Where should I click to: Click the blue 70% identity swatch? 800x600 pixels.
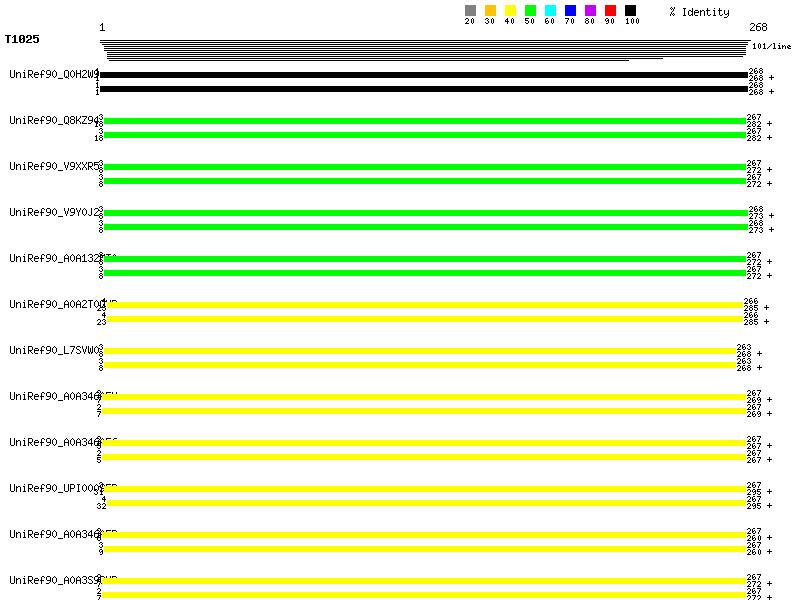coord(570,11)
